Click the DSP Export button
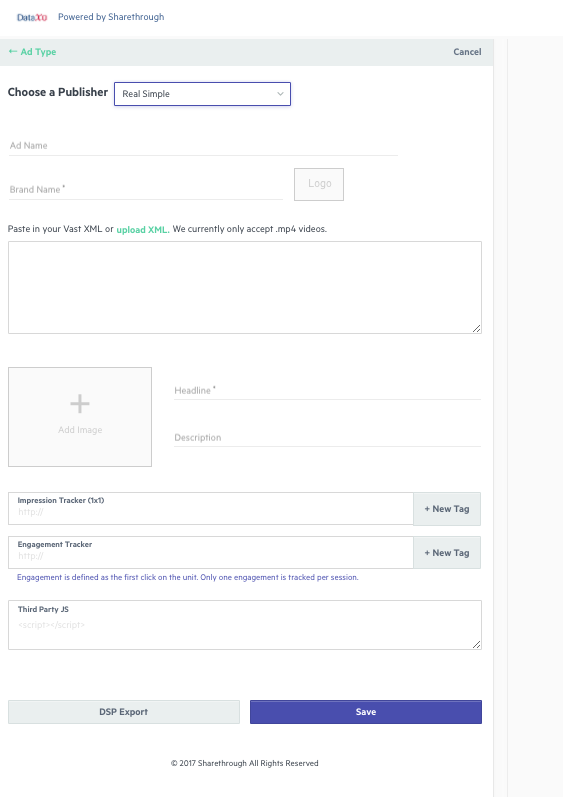Image resolution: width=563 pixels, height=797 pixels. click(x=124, y=712)
